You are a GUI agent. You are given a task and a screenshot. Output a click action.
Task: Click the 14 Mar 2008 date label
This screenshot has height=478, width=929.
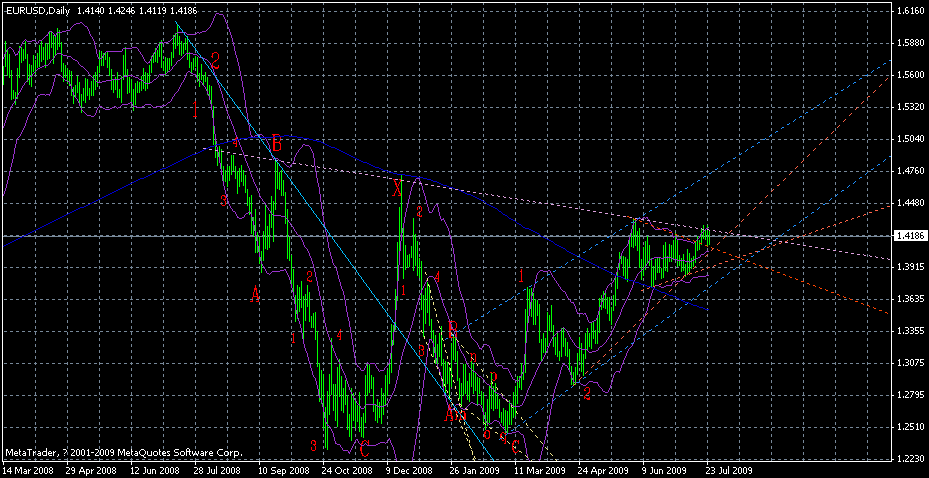click(27, 470)
